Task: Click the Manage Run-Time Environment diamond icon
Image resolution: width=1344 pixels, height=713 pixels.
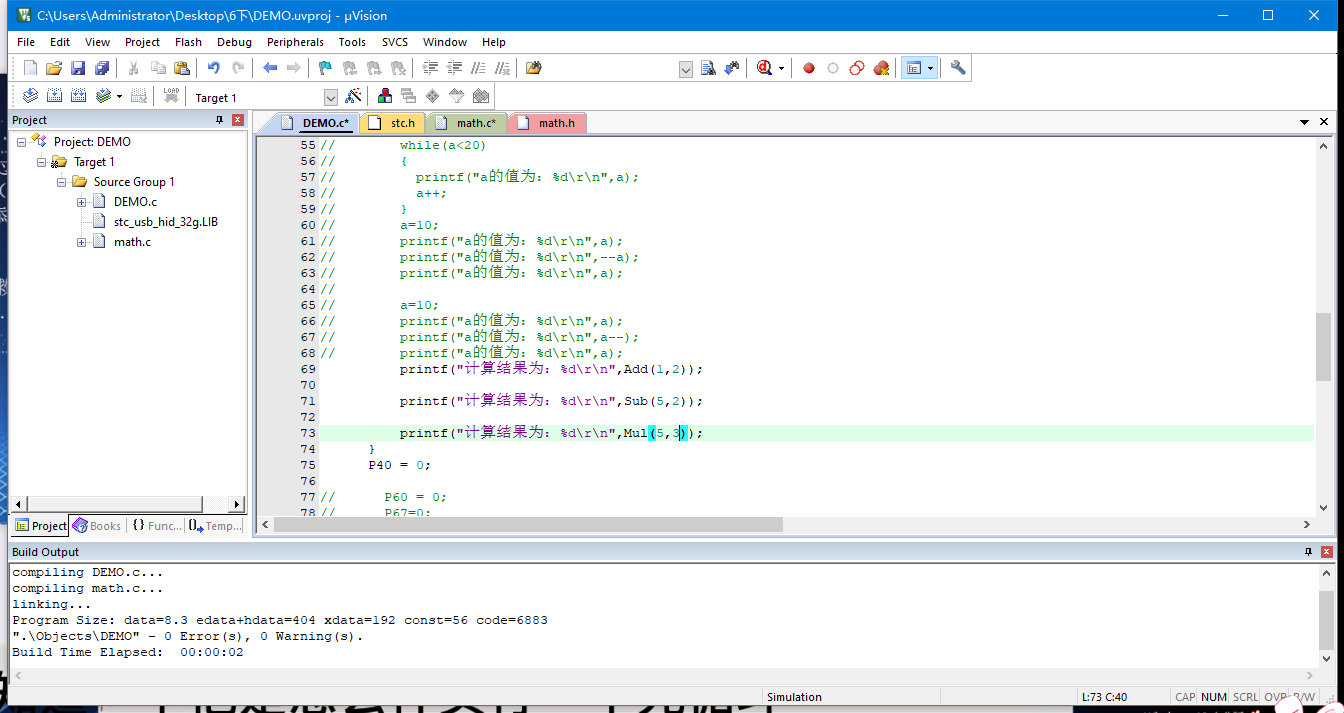Action: tap(432, 96)
